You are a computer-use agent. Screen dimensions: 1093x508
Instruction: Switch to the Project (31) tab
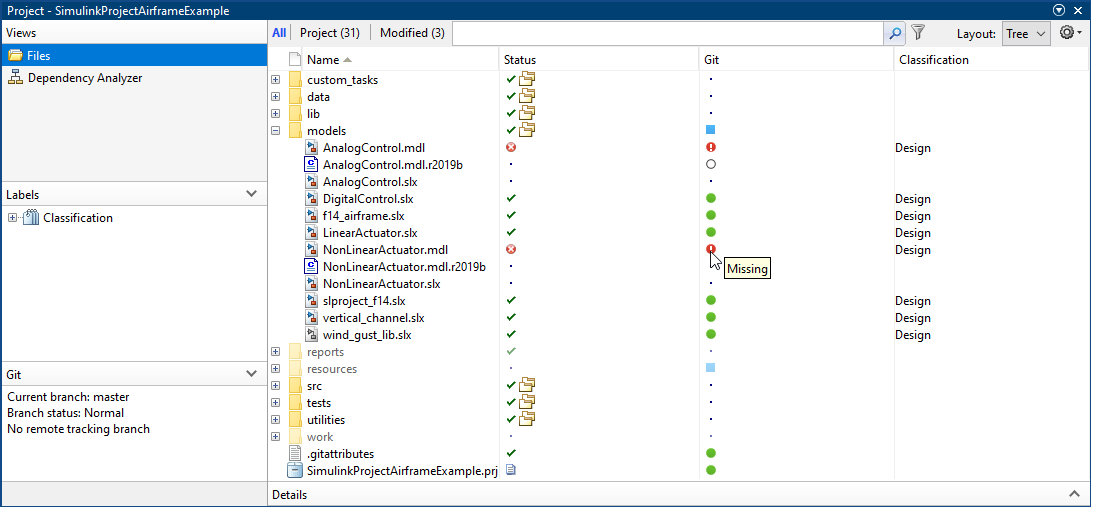click(x=330, y=33)
